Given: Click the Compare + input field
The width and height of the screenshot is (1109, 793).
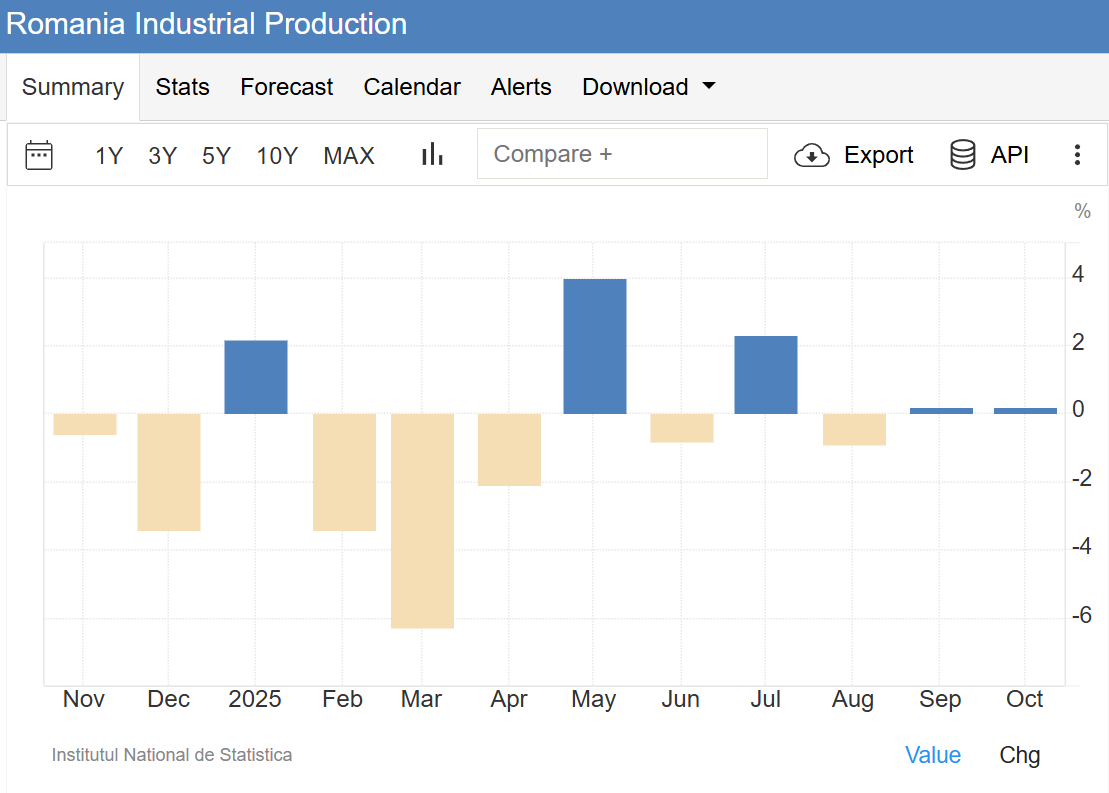Looking at the screenshot, I should (x=622, y=154).
